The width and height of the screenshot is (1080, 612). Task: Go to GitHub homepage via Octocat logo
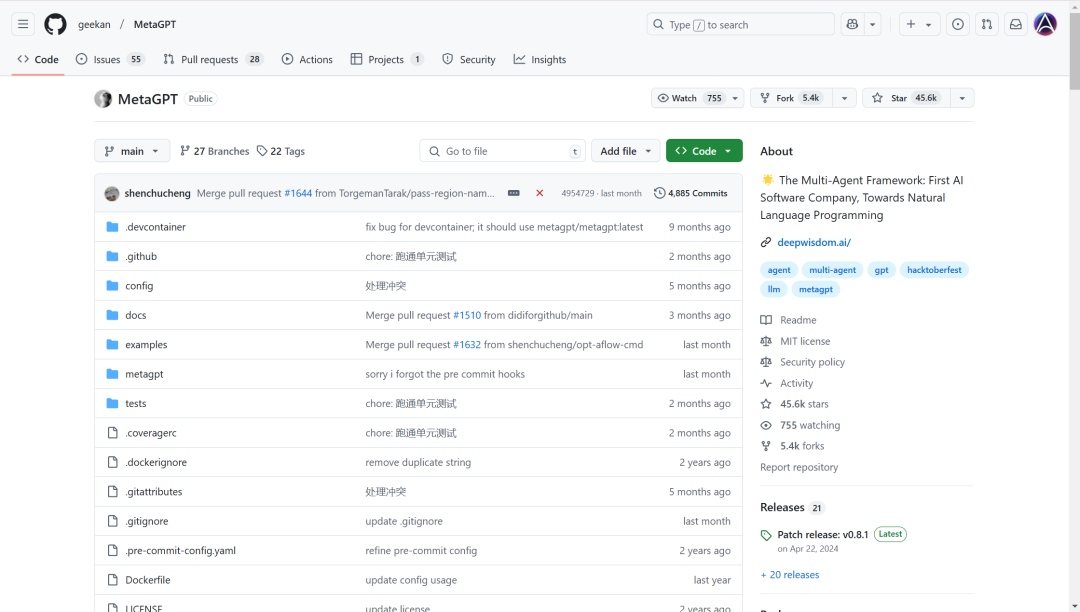tap(55, 24)
